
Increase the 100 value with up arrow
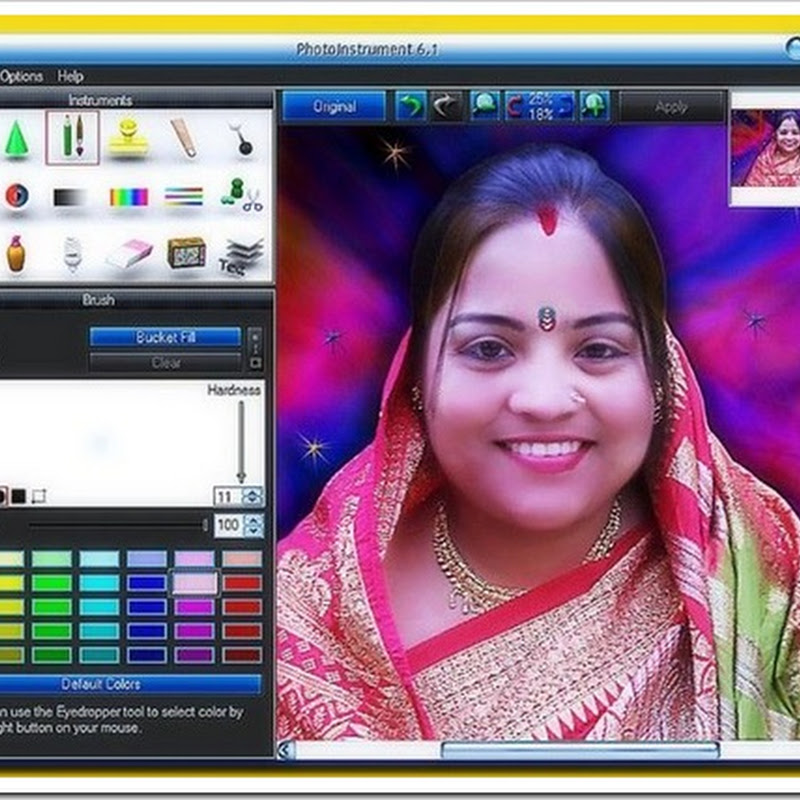(254, 520)
